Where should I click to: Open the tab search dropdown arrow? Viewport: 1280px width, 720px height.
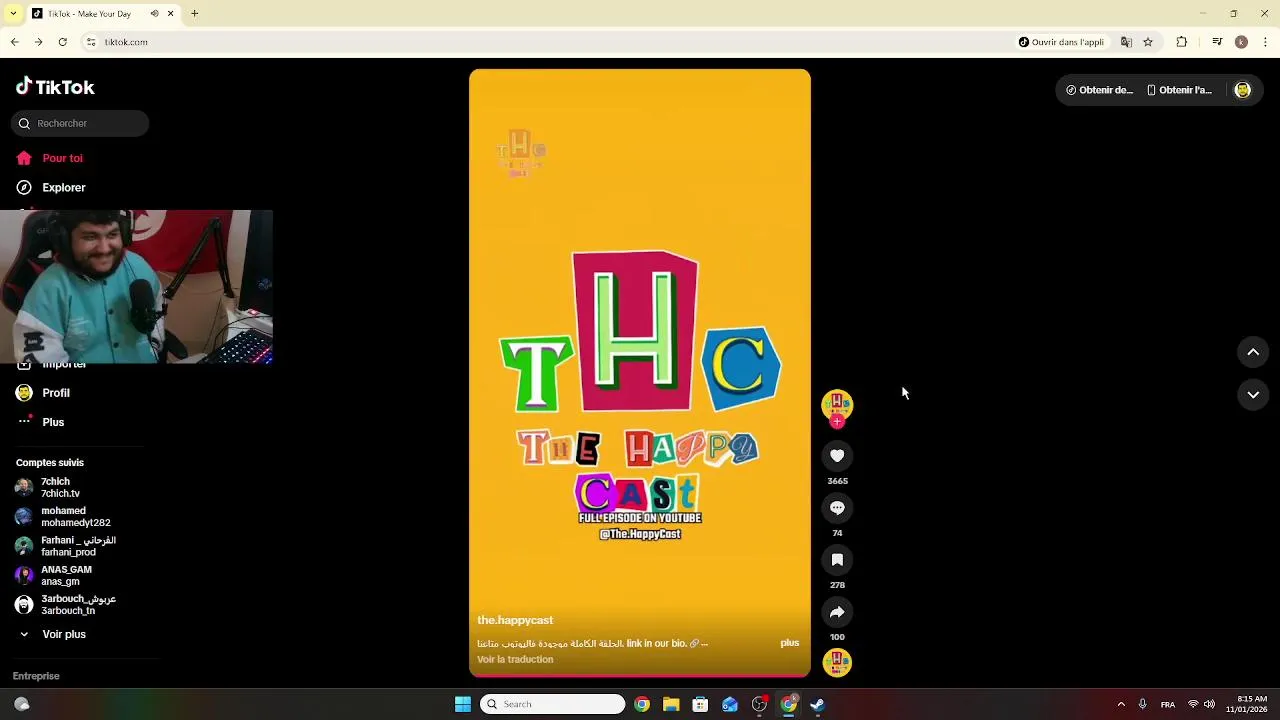point(12,14)
